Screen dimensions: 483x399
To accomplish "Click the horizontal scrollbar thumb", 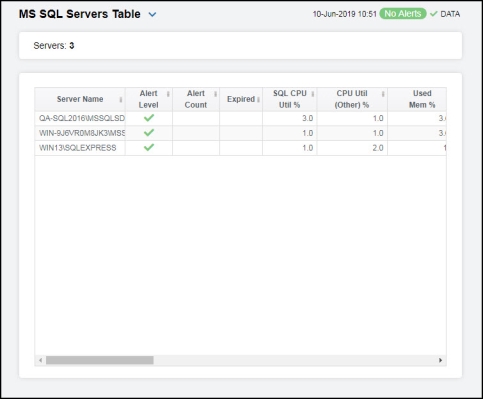I will 100,360.
